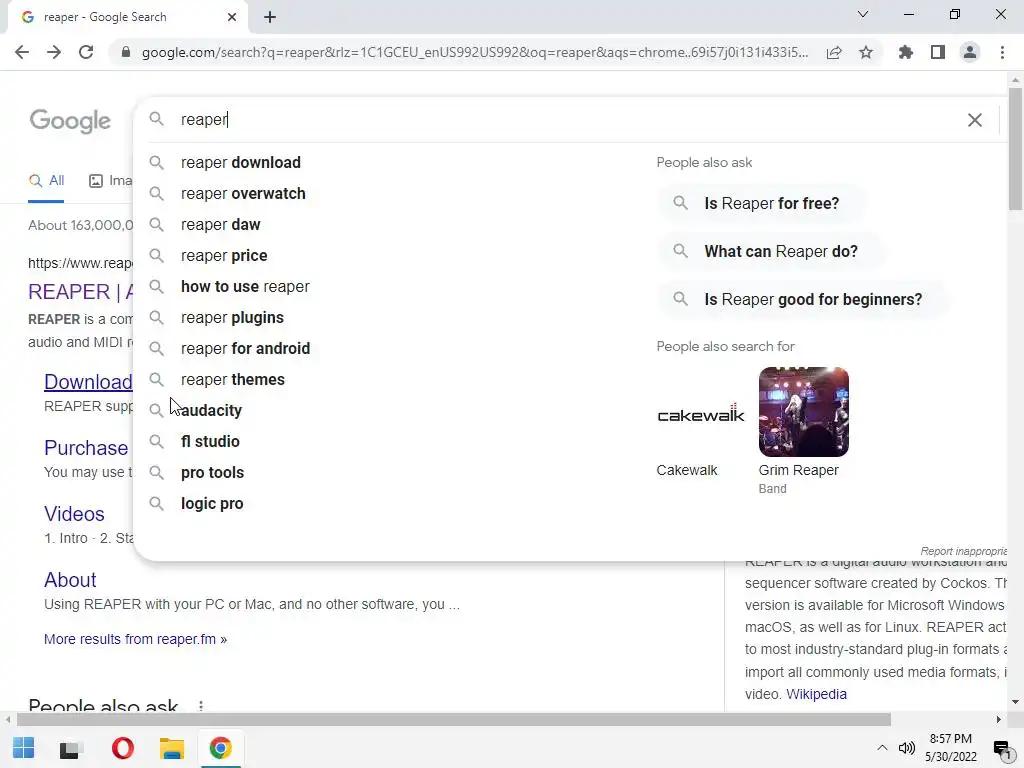Go back to the previous page
Image resolution: width=1024 pixels, height=768 pixels.
point(22,52)
